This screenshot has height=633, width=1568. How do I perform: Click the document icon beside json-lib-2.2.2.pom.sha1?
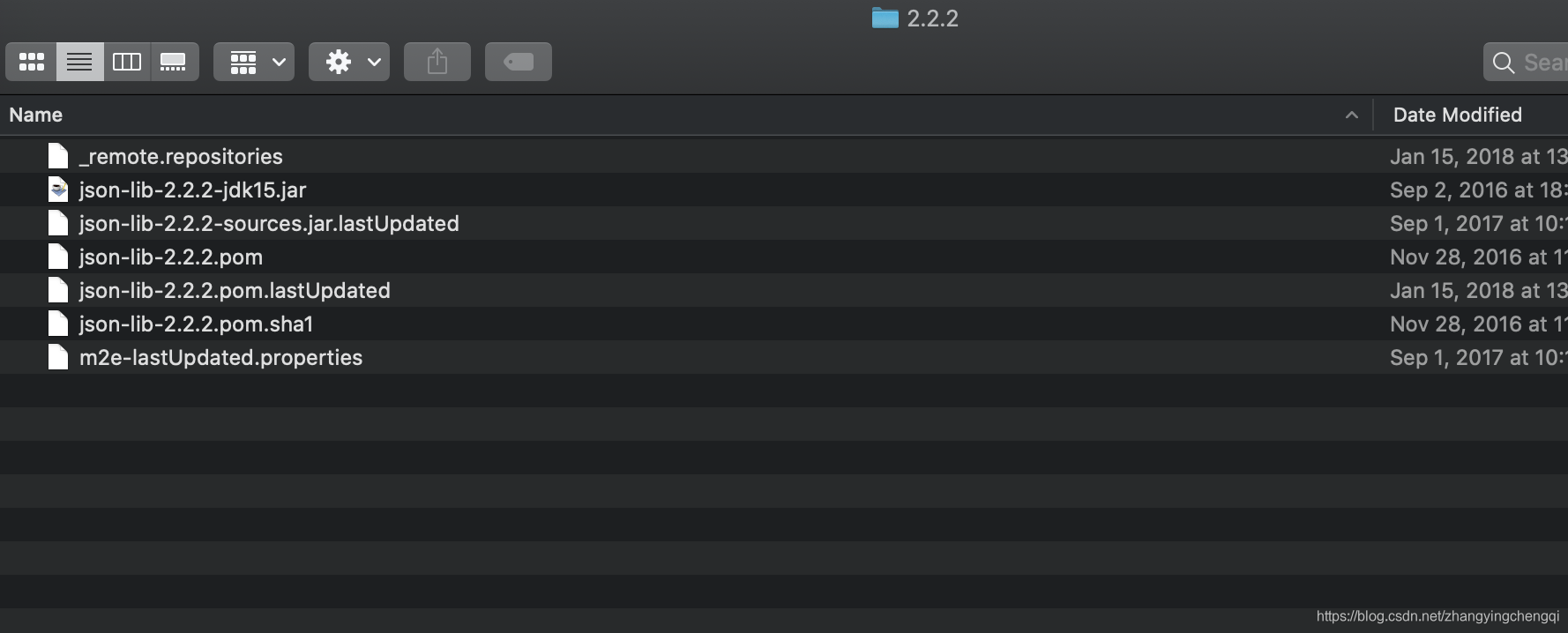click(x=57, y=324)
